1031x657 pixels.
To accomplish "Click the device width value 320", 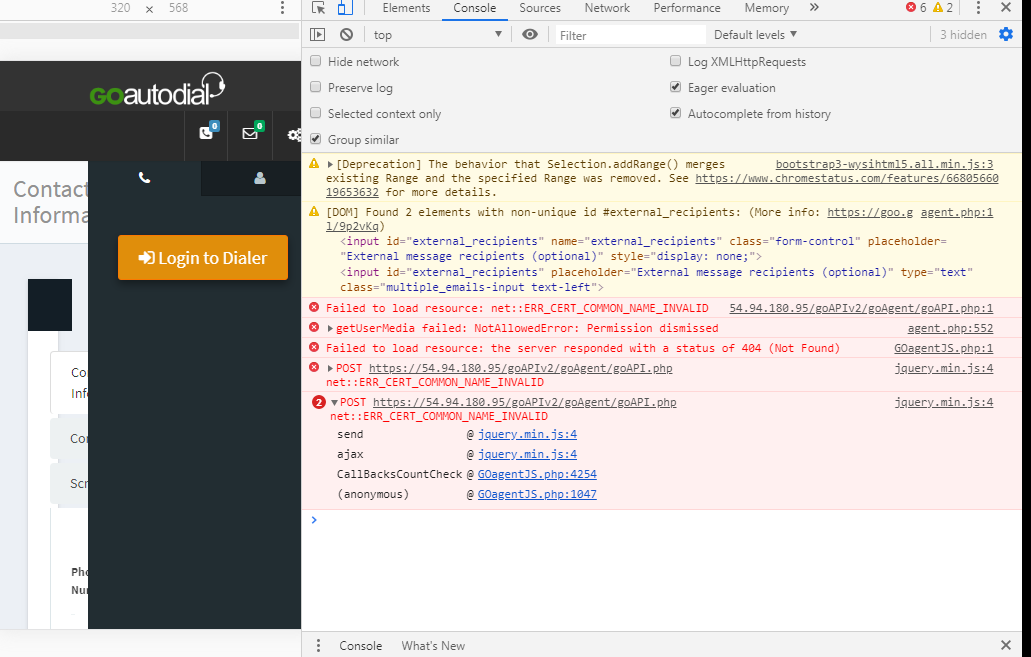I will [x=120, y=8].
